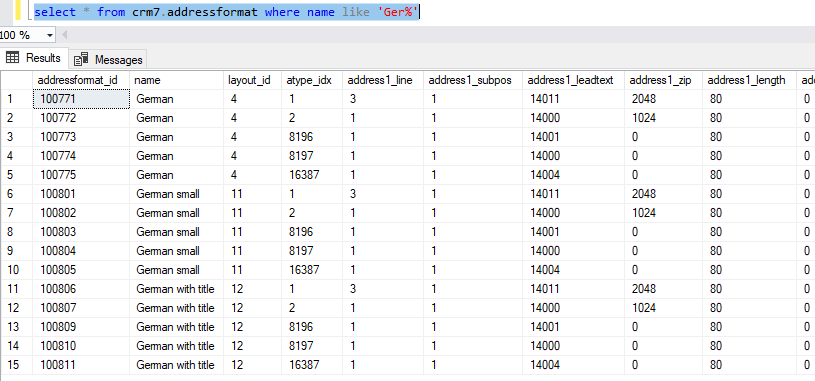This screenshot has height=381, width=815.
Task: Switch to the Messages tab
Action: click(x=109, y=60)
